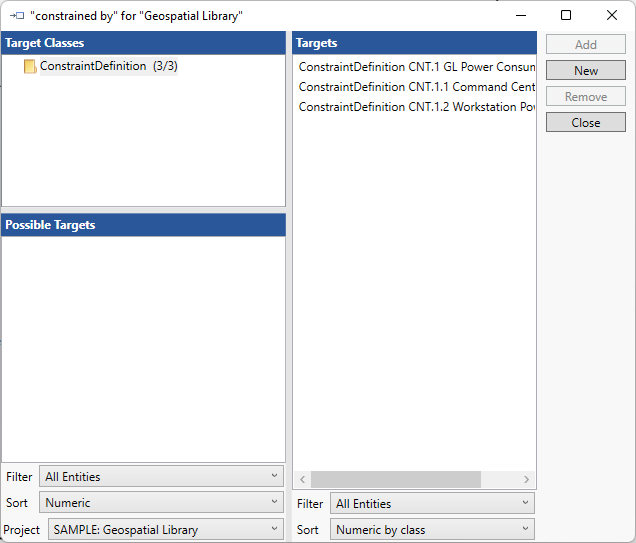Select CNT.1.2 Workstation target

click(x=416, y=107)
